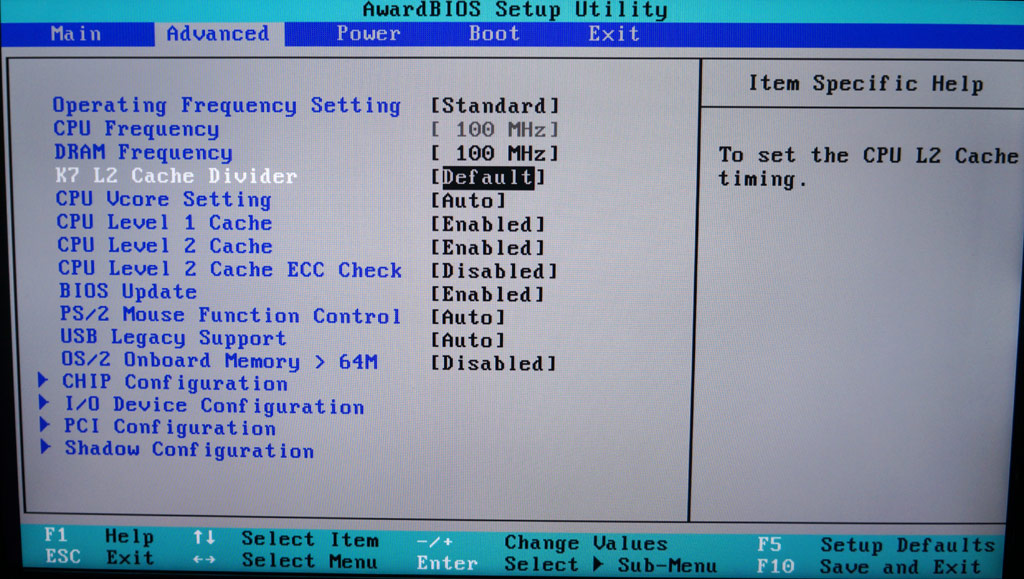1024x579 pixels.
Task: Click the F5 Setup Defaults hint
Action: coord(876,544)
